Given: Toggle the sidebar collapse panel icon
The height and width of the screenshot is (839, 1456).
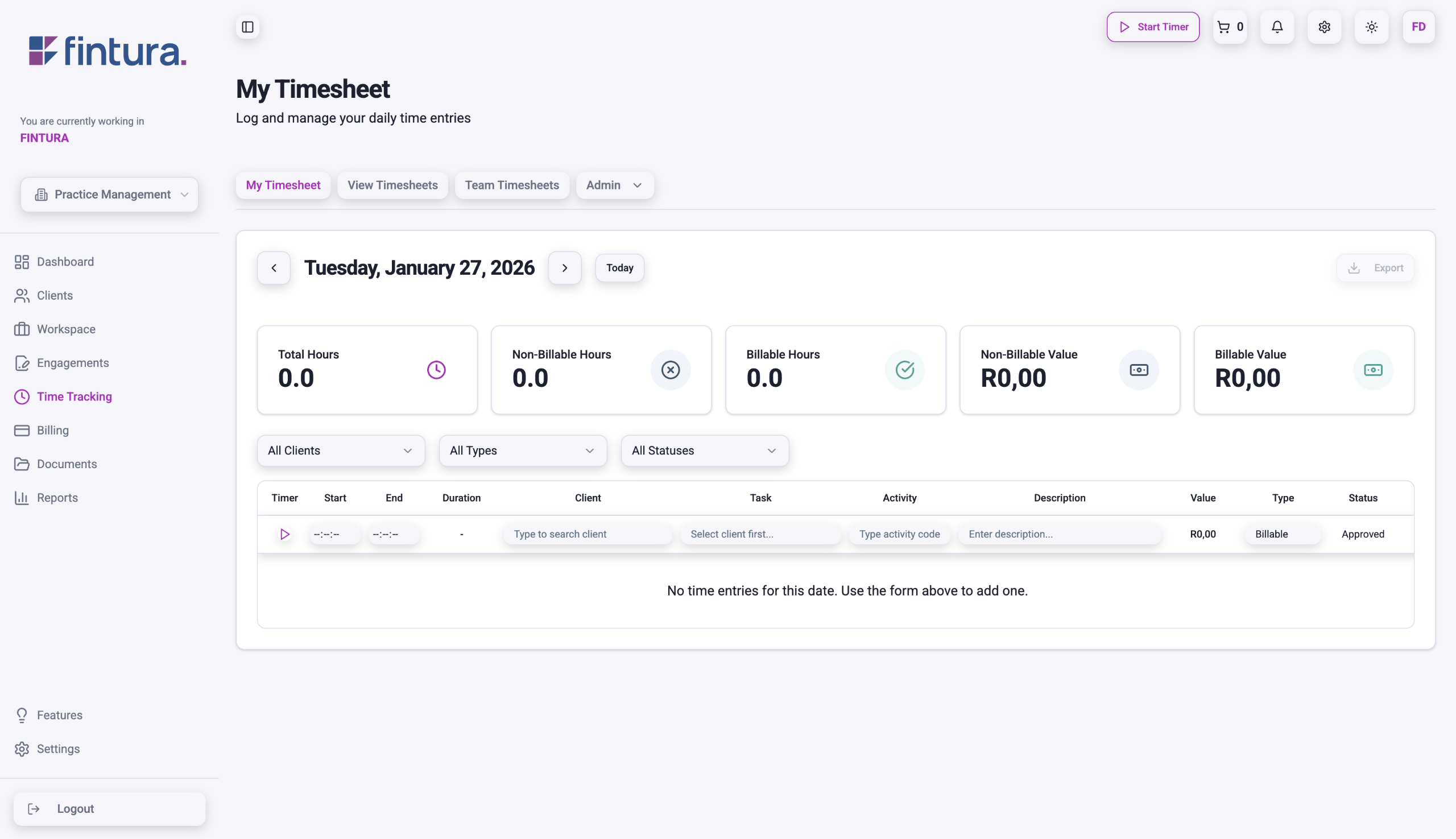Looking at the screenshot, I should (x=248, y=27).
